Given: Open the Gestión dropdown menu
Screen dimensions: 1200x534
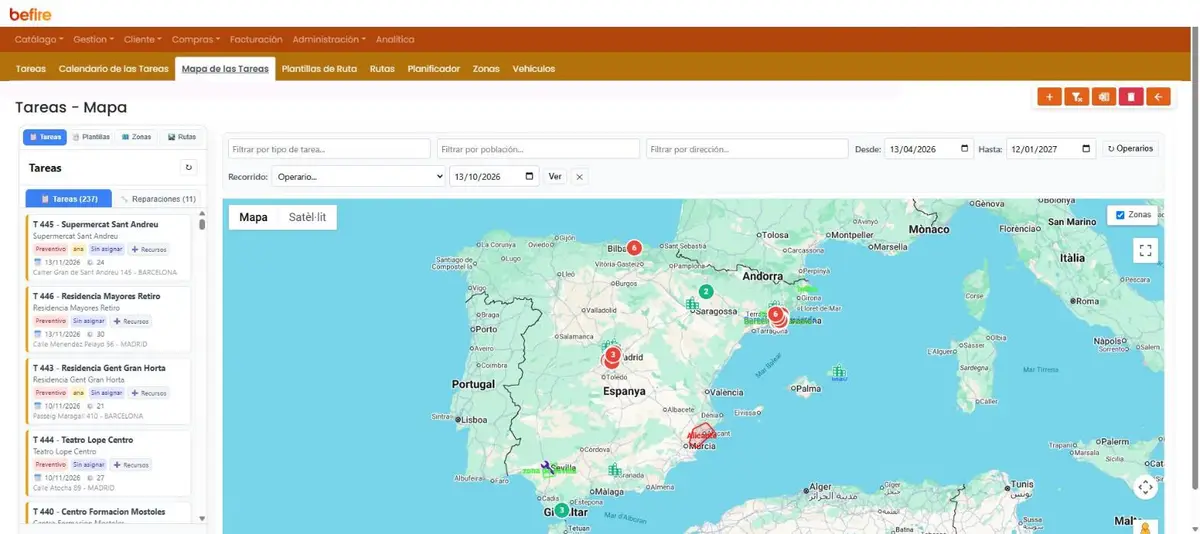Looking at the screenshot, I should (x=94, y=40).
